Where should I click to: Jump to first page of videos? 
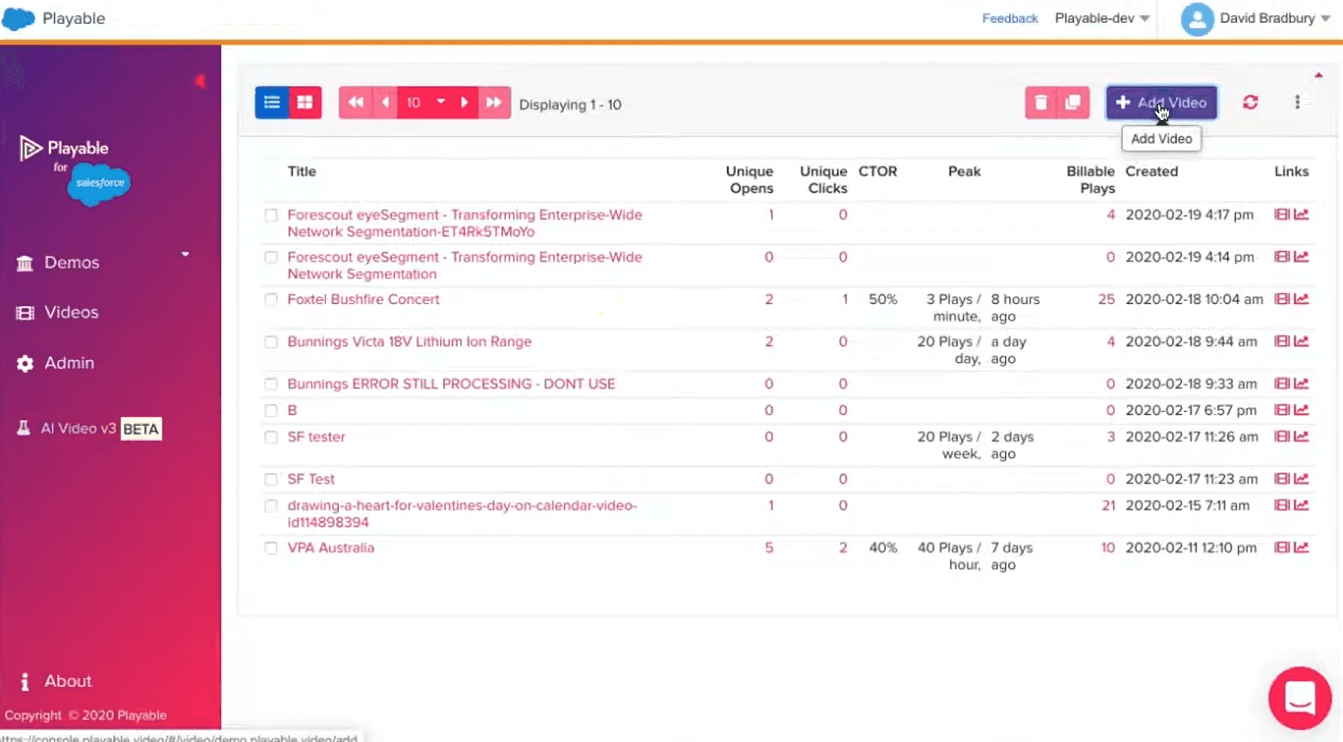tap(356, 103)
